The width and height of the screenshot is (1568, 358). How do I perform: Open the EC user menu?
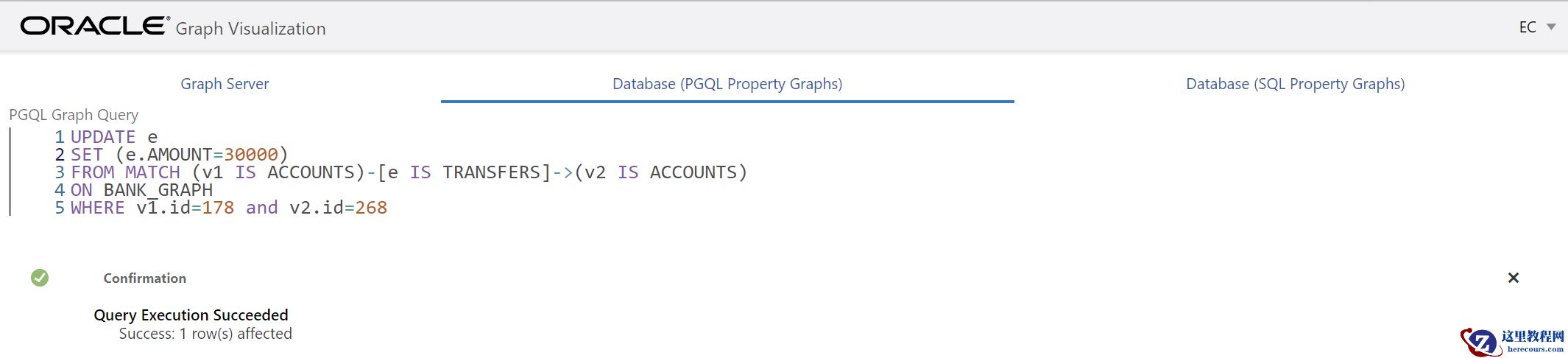point(1528,27)
